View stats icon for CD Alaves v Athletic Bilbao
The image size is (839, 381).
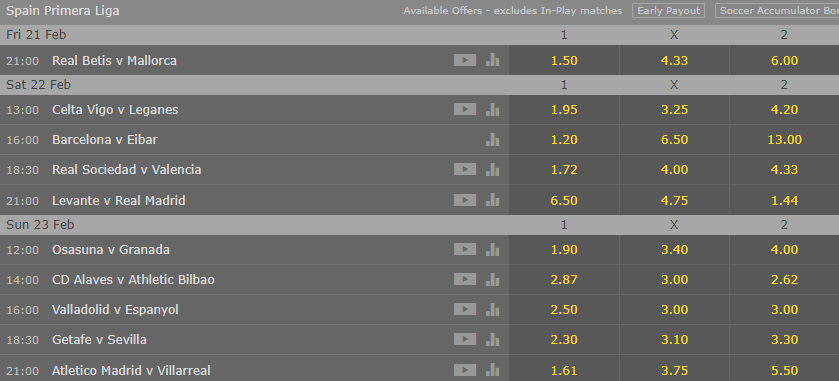(x=492, y=279)
